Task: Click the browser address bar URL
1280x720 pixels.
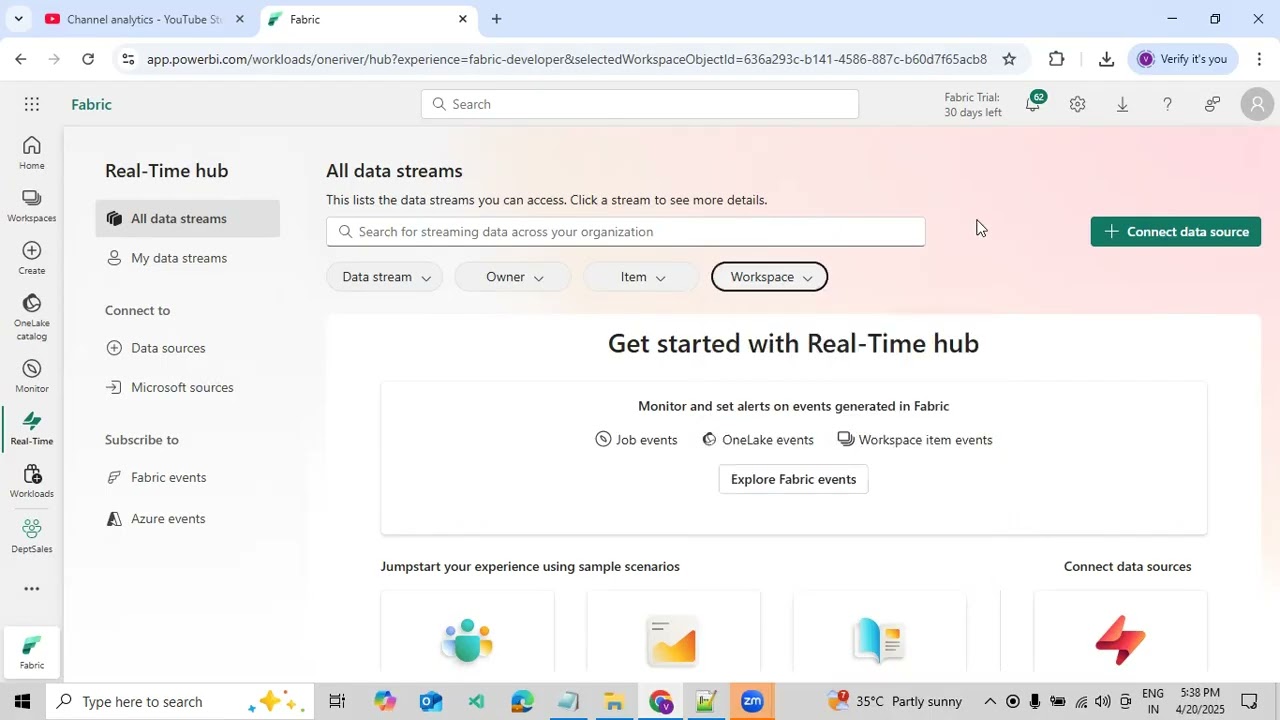Action: (x=566, y=59)
